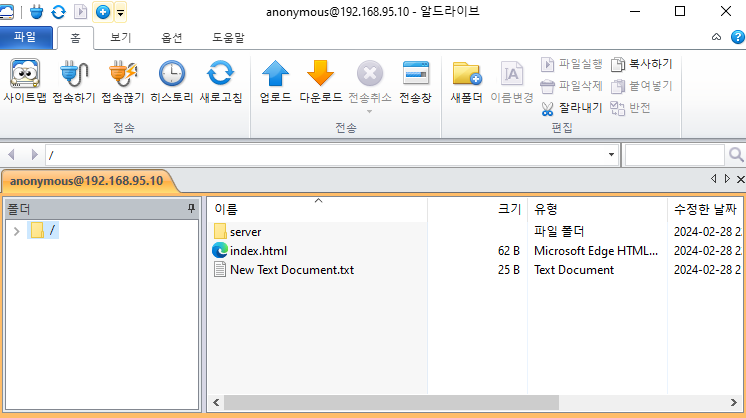
Task: Click 파일실행 run file
Action: pos(572,64)
